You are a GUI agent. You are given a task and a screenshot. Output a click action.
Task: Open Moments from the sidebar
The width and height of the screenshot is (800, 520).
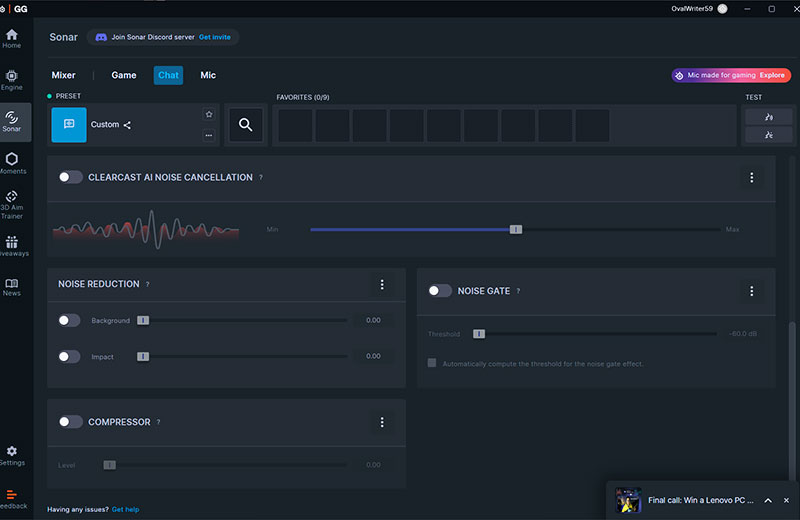12,163
